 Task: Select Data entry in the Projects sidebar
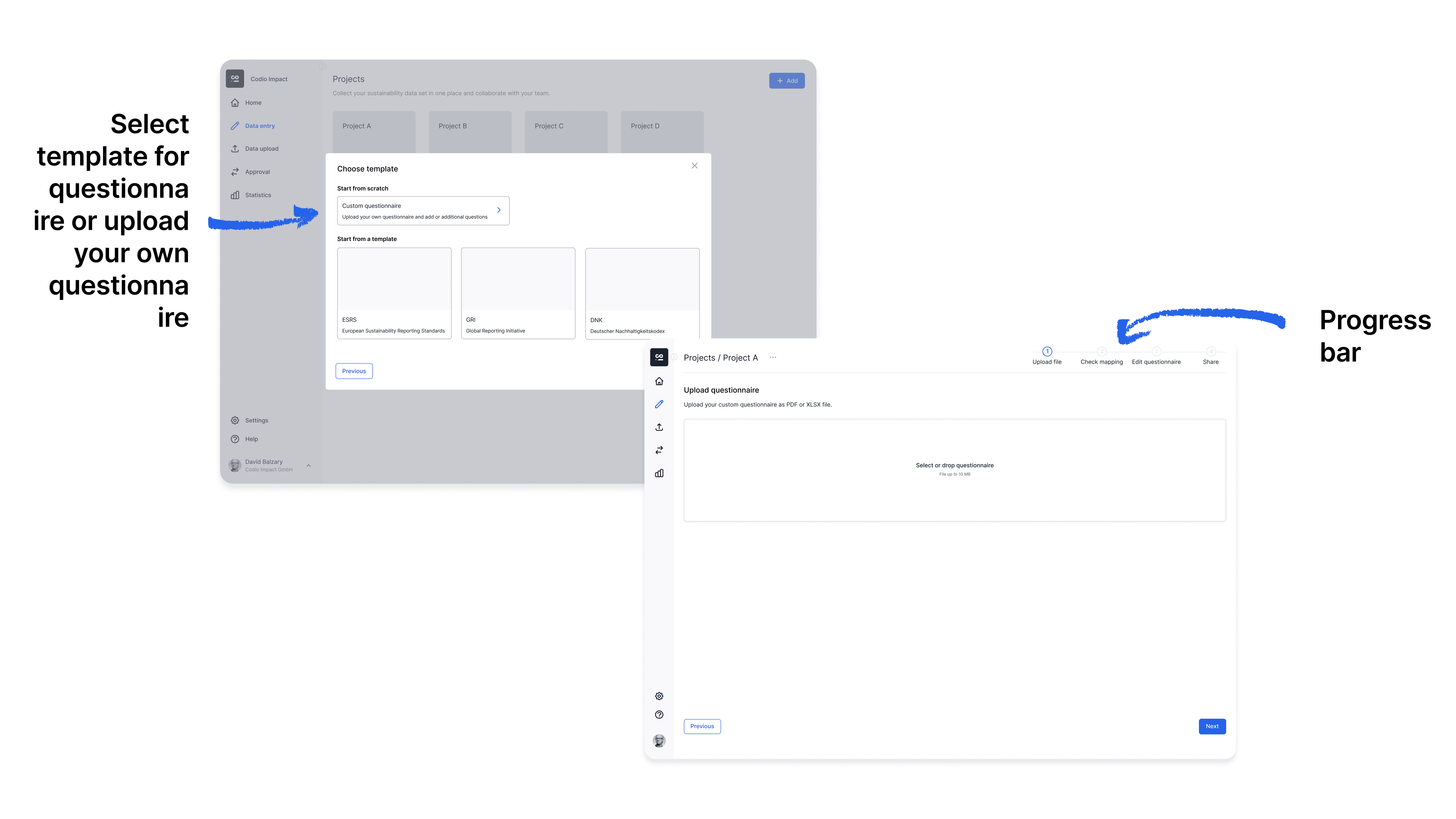pos(253,126)
